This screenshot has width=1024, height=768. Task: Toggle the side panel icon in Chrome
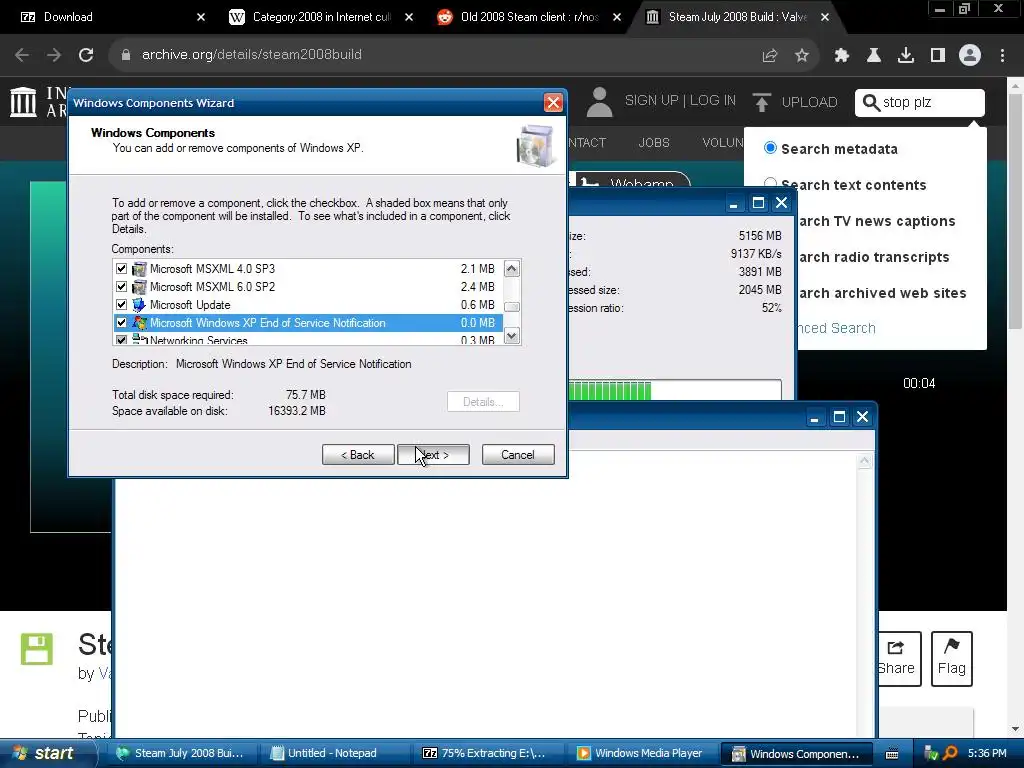tap(938, 56)
